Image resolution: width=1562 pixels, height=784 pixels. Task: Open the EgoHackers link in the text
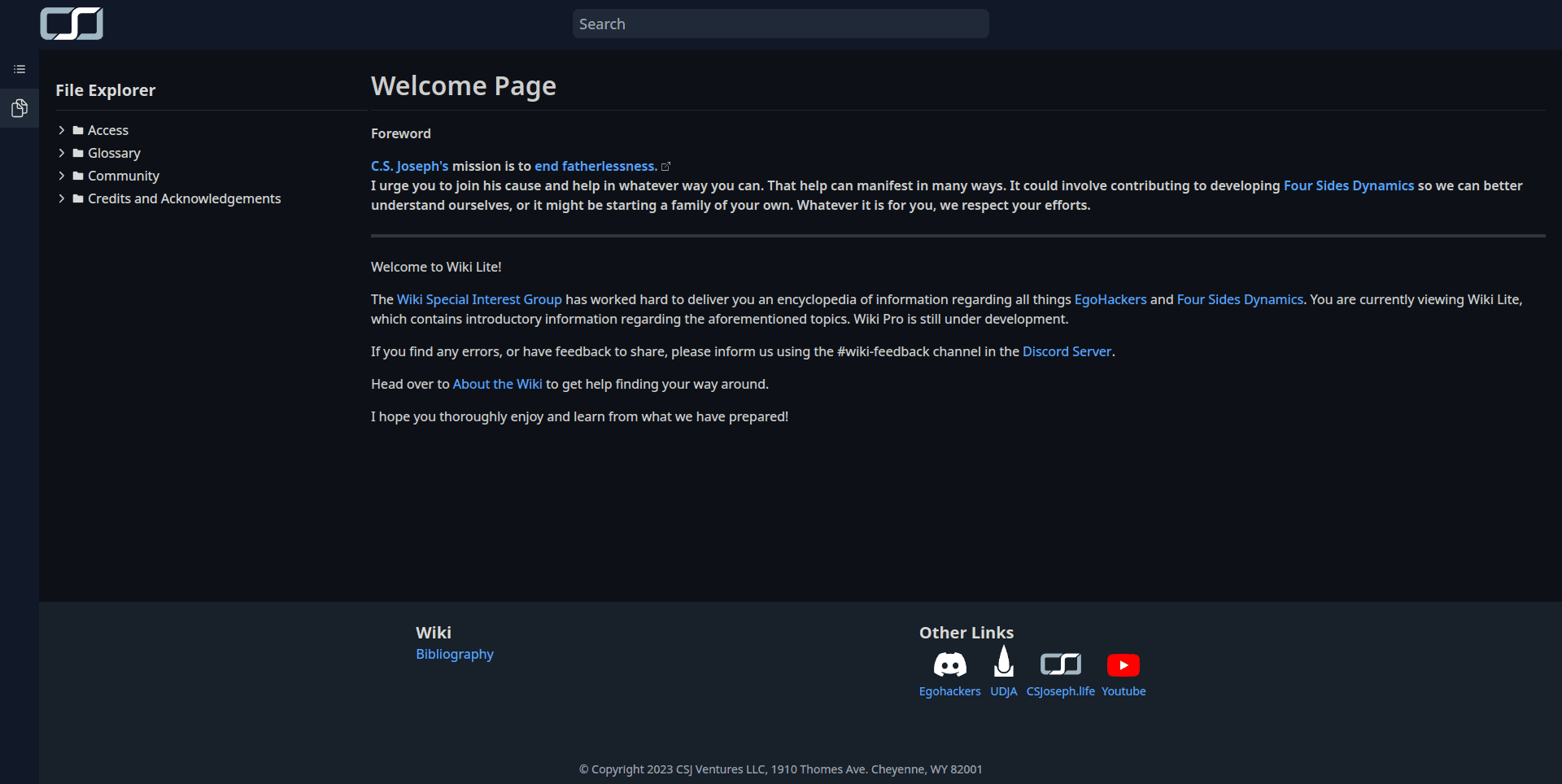pos(1110,299)
